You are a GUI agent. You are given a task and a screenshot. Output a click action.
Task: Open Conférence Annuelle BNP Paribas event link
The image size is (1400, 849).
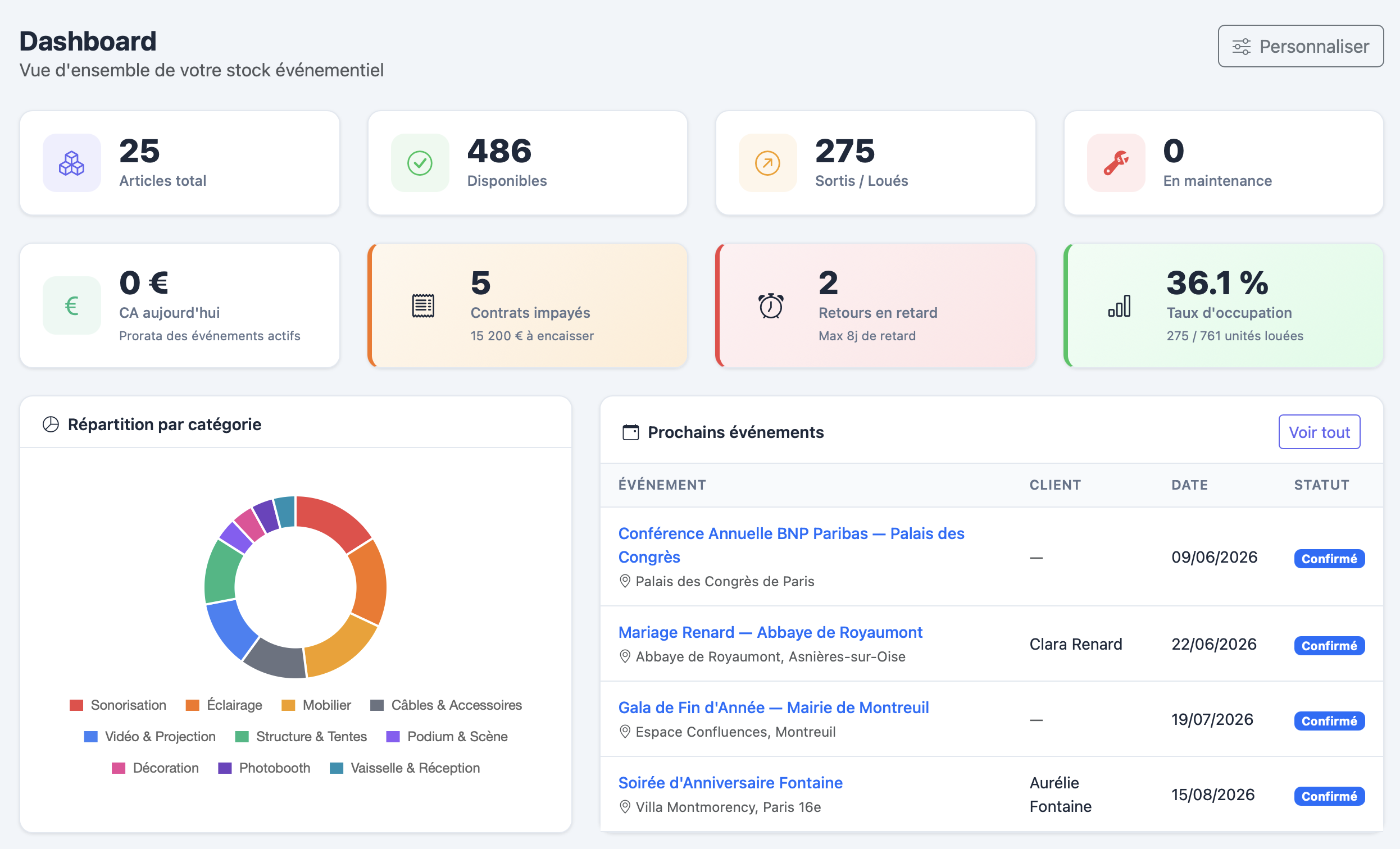(791, 545)
